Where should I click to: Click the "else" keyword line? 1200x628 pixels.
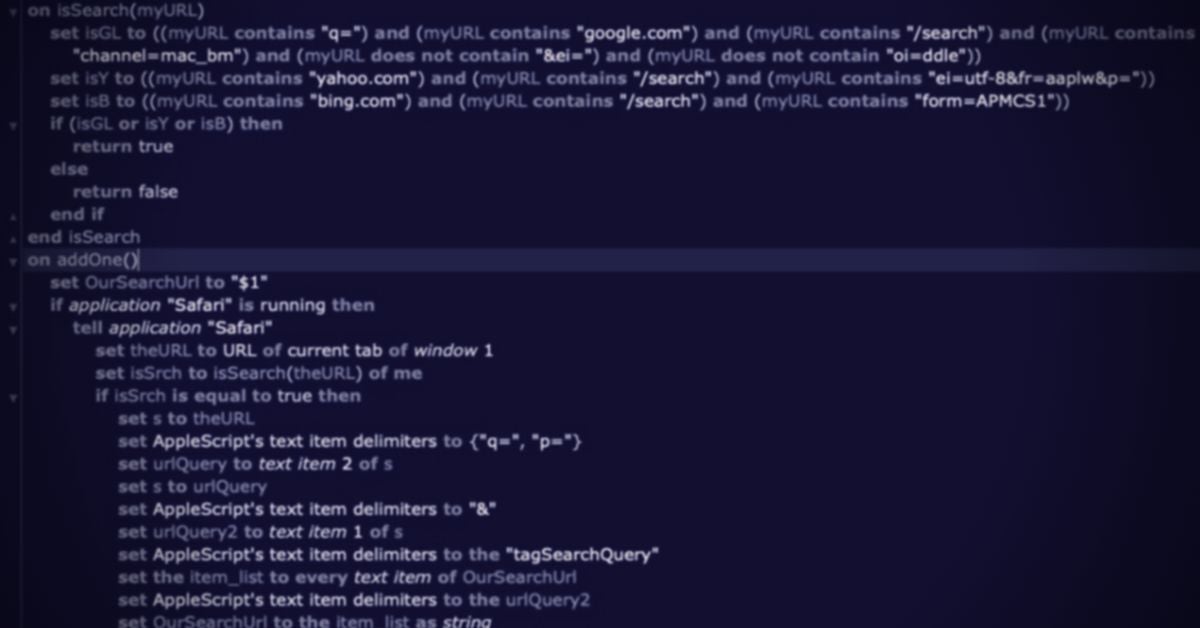click(x=69, y=169)
